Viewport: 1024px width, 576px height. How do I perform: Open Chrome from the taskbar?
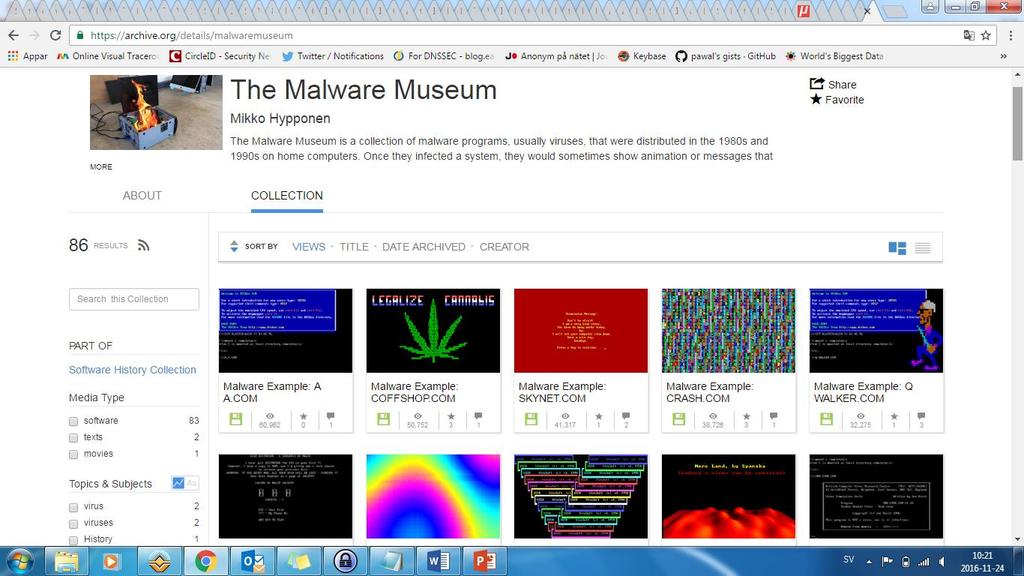click(x=206, y=561)
